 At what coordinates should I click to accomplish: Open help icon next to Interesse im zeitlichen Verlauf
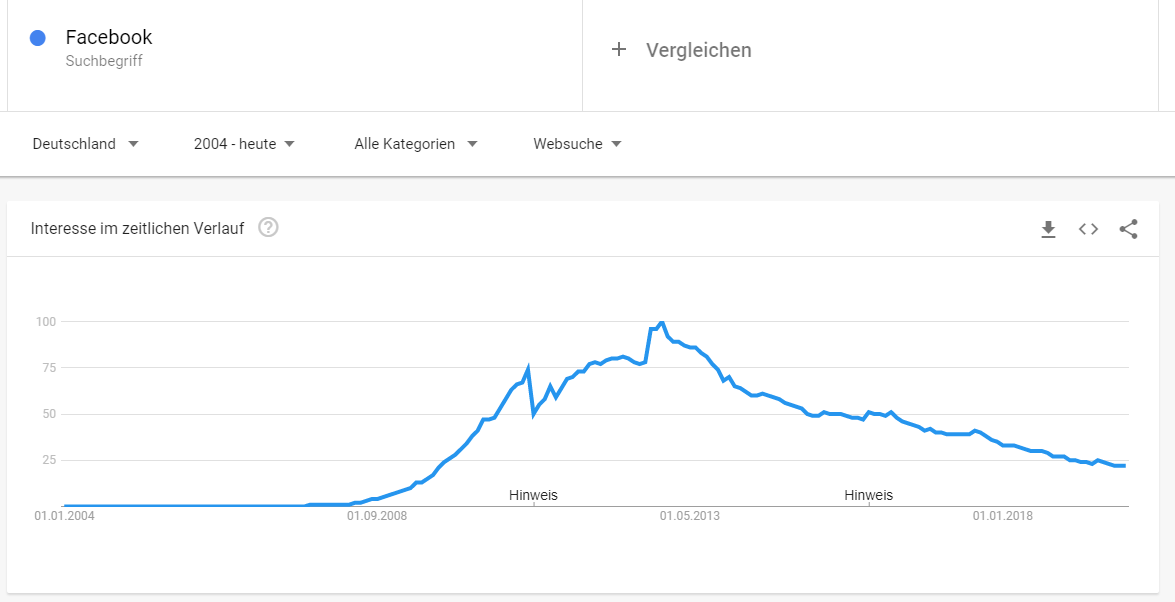pyautogui.click(x=268, y=227)
